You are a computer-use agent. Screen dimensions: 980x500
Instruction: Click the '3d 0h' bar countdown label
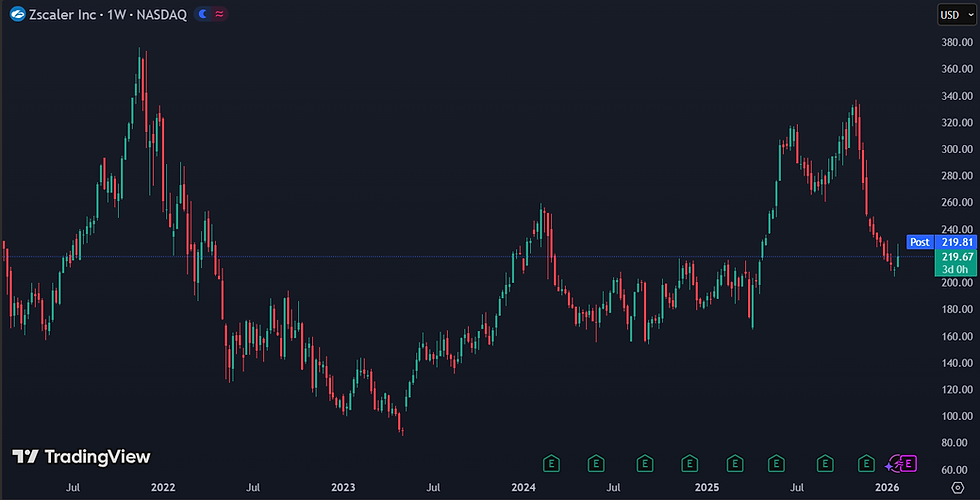[x=955, y=269]
